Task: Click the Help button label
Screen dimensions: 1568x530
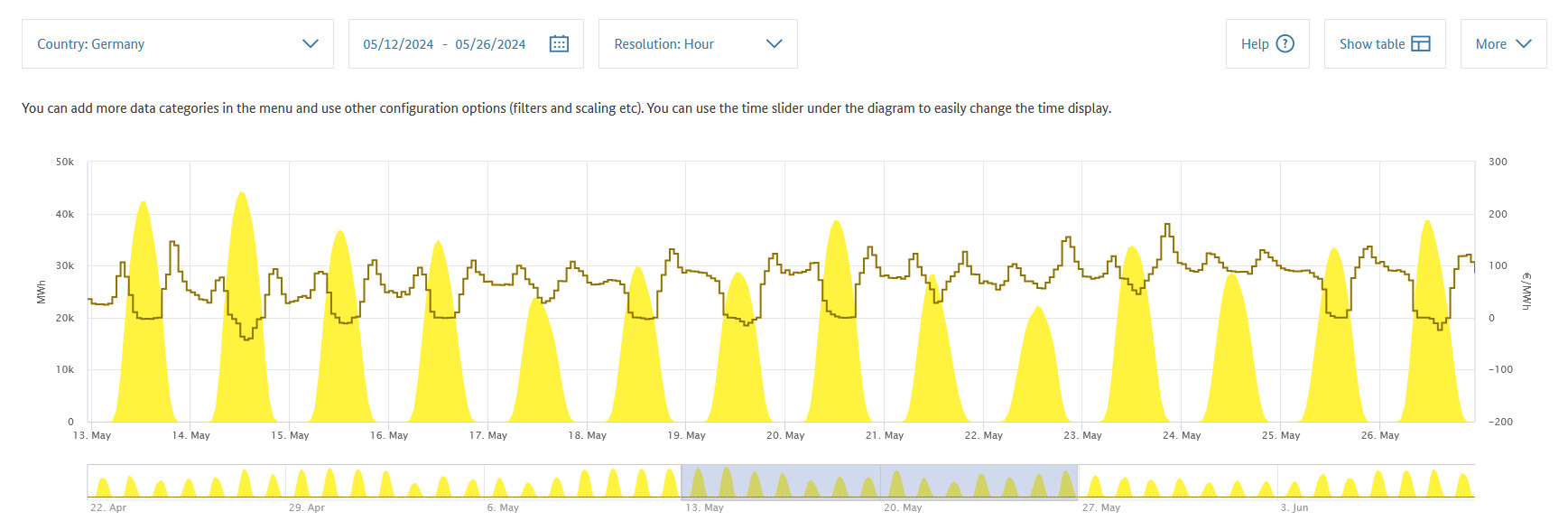Action: click(1255, 44)
